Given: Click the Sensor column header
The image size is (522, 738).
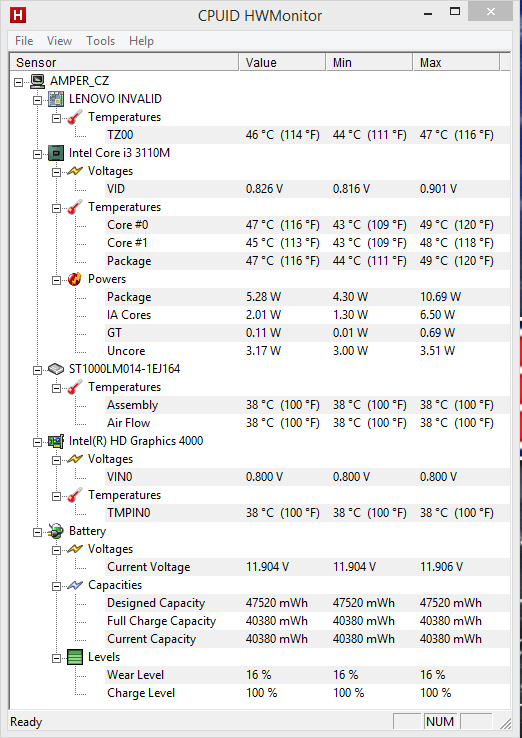Looking at the screenshot, I should (124, 63).
